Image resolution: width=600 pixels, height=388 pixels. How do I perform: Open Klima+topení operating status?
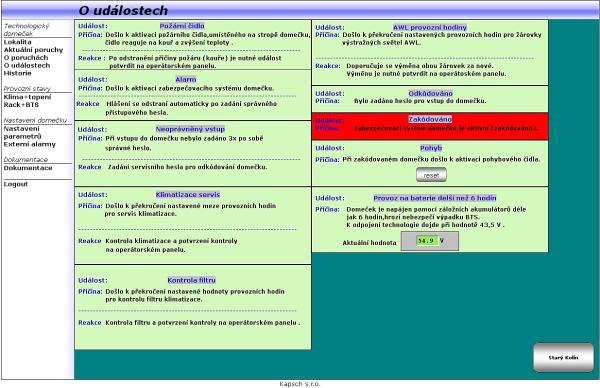[x=27, y=97]
